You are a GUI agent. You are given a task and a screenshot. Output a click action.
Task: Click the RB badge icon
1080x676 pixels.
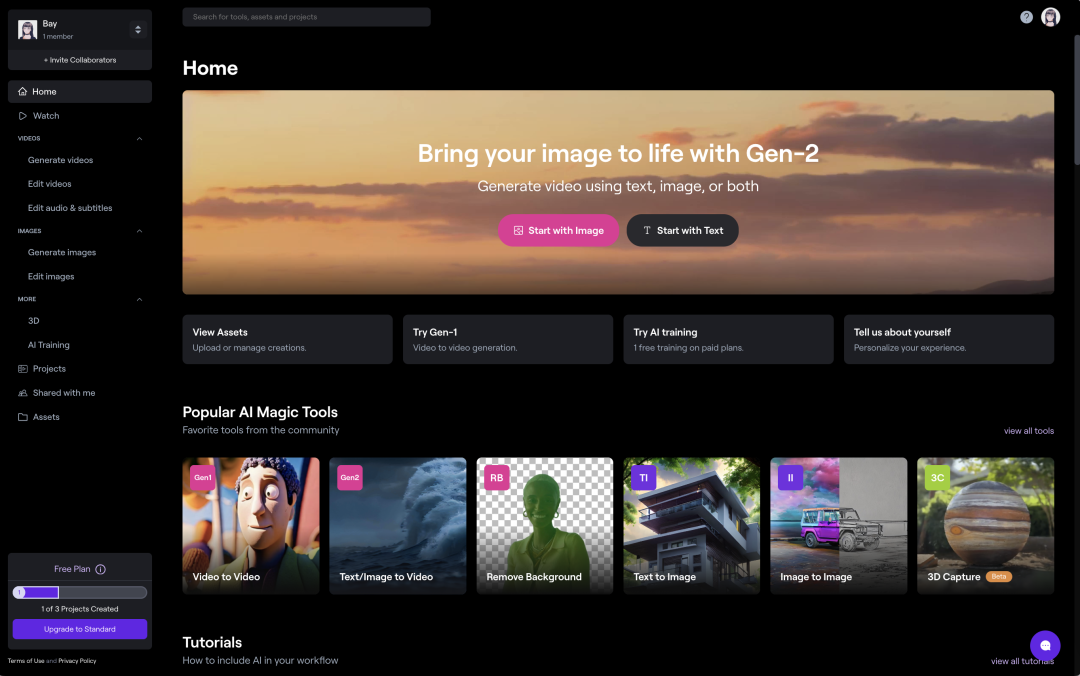[x=497, y=478]
